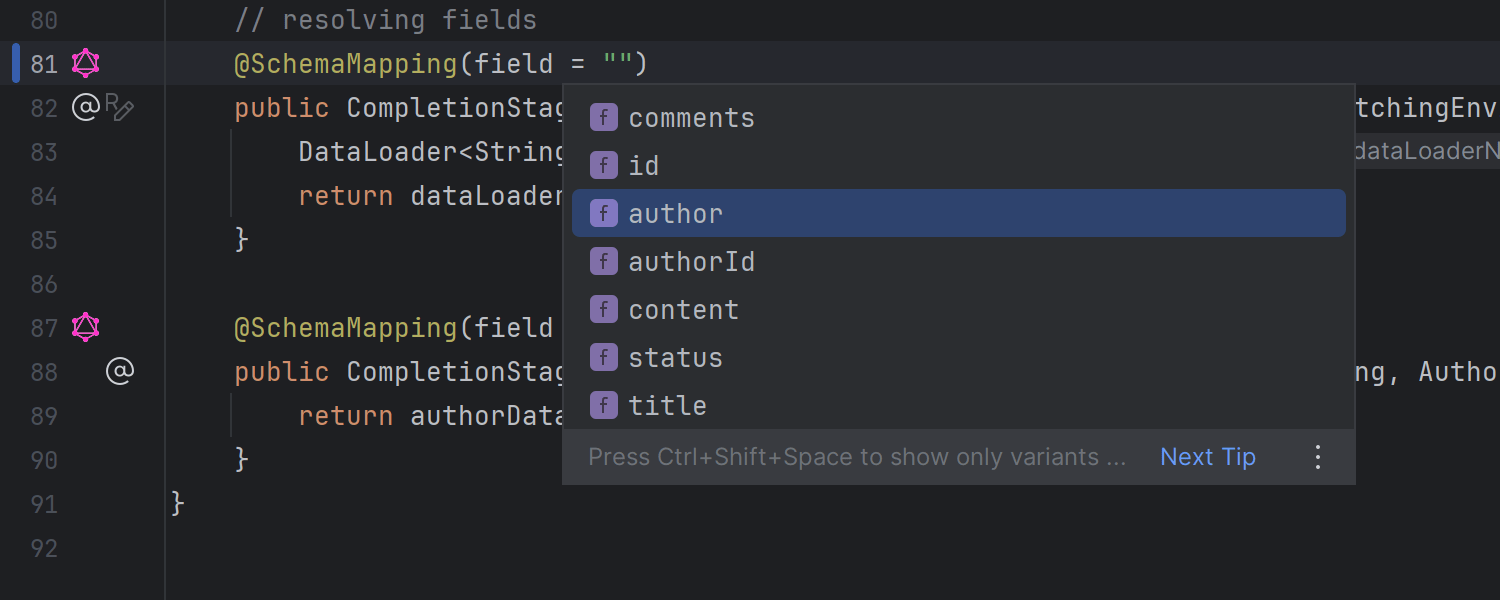The height and width of the screenshot is (600, 1500).
Task: Select the highlighted author completion entry
Action: pyautogui.click(x=675, y=213)
